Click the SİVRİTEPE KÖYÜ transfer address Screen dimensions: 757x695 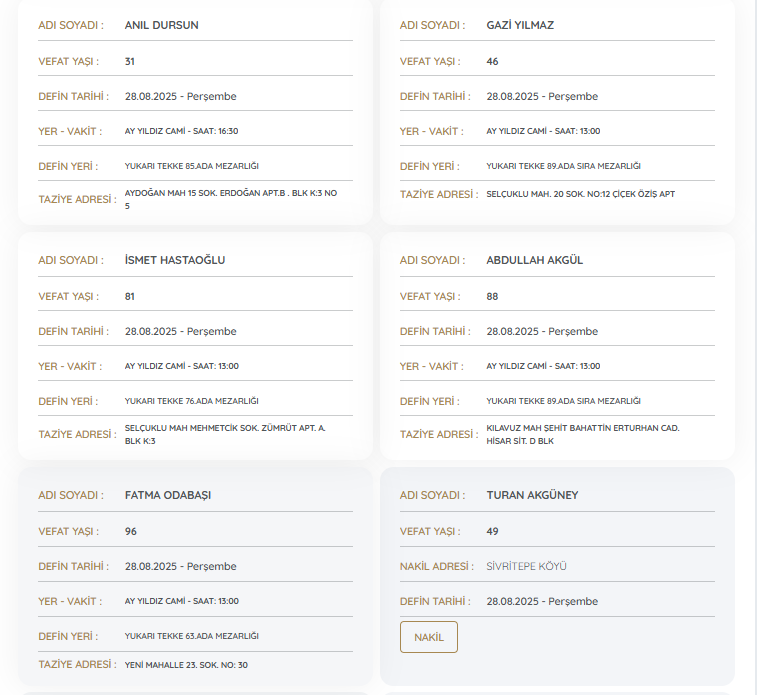[x=526, y=566]
